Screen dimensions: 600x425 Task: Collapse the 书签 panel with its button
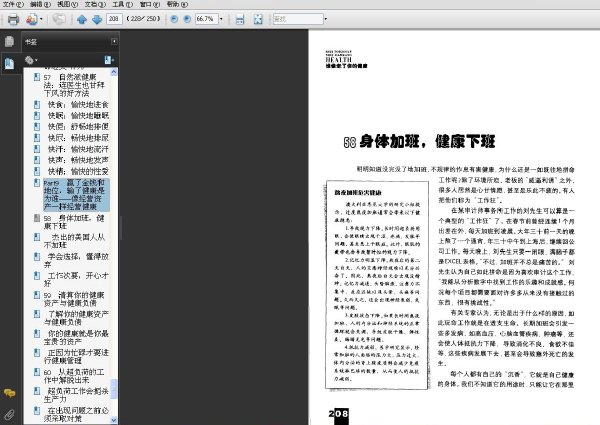click(x=114, y=41)
